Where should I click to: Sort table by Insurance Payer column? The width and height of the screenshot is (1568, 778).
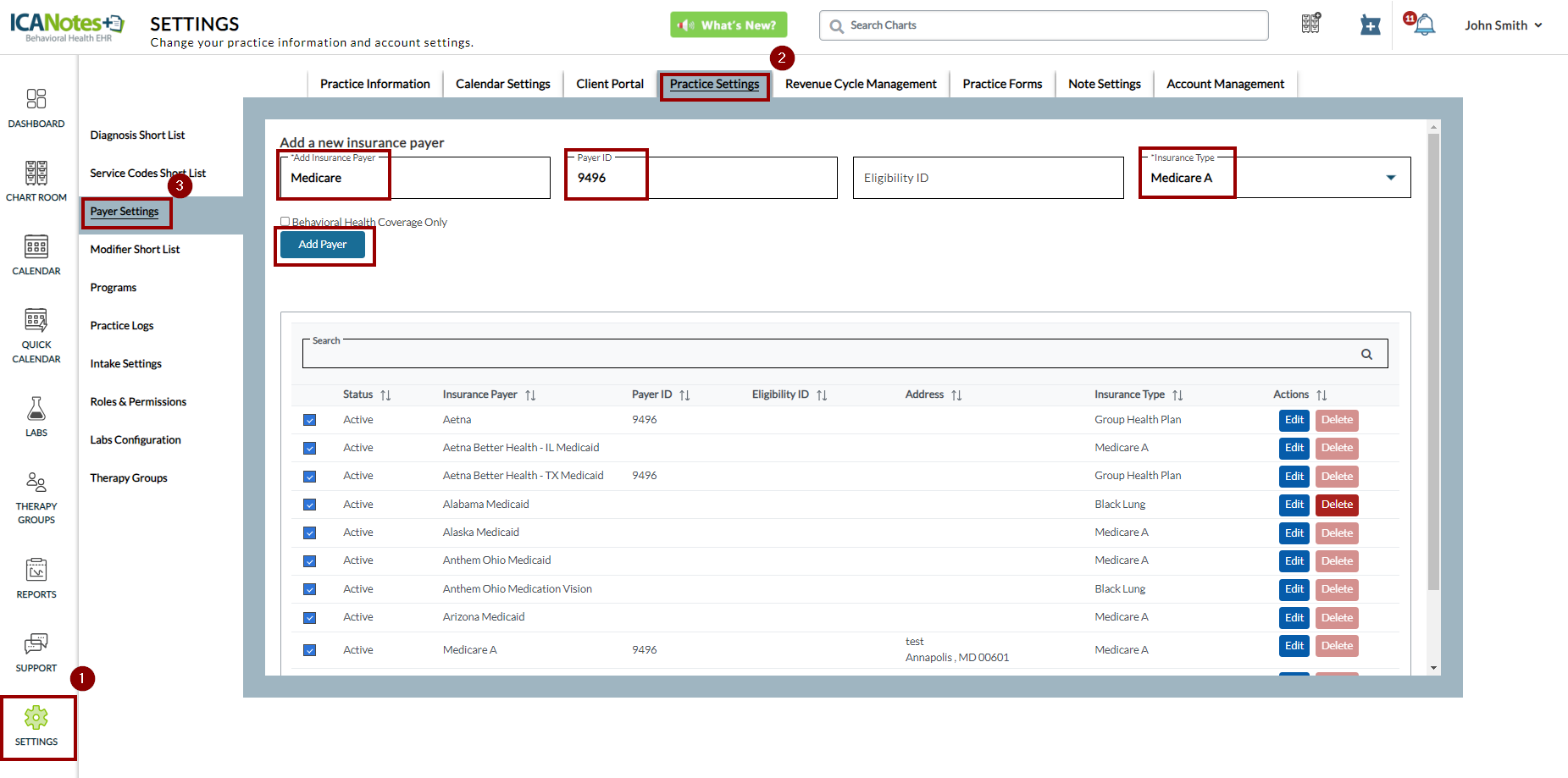530,395
